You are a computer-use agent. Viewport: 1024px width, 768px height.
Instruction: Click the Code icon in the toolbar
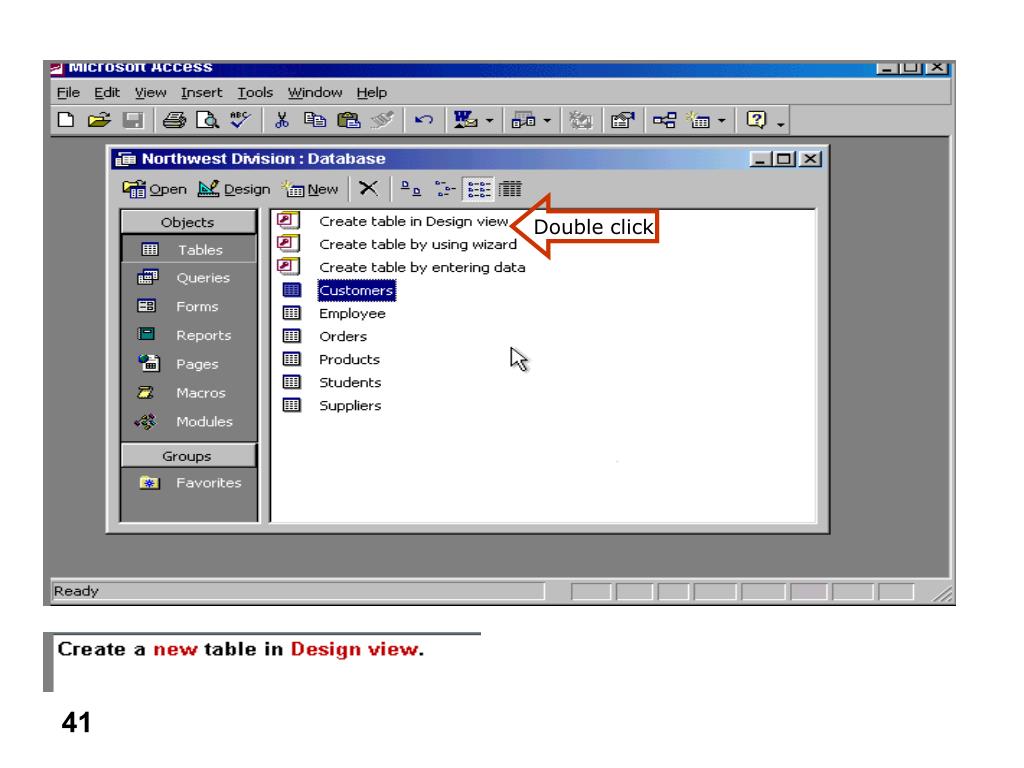[x=580, y=120]
